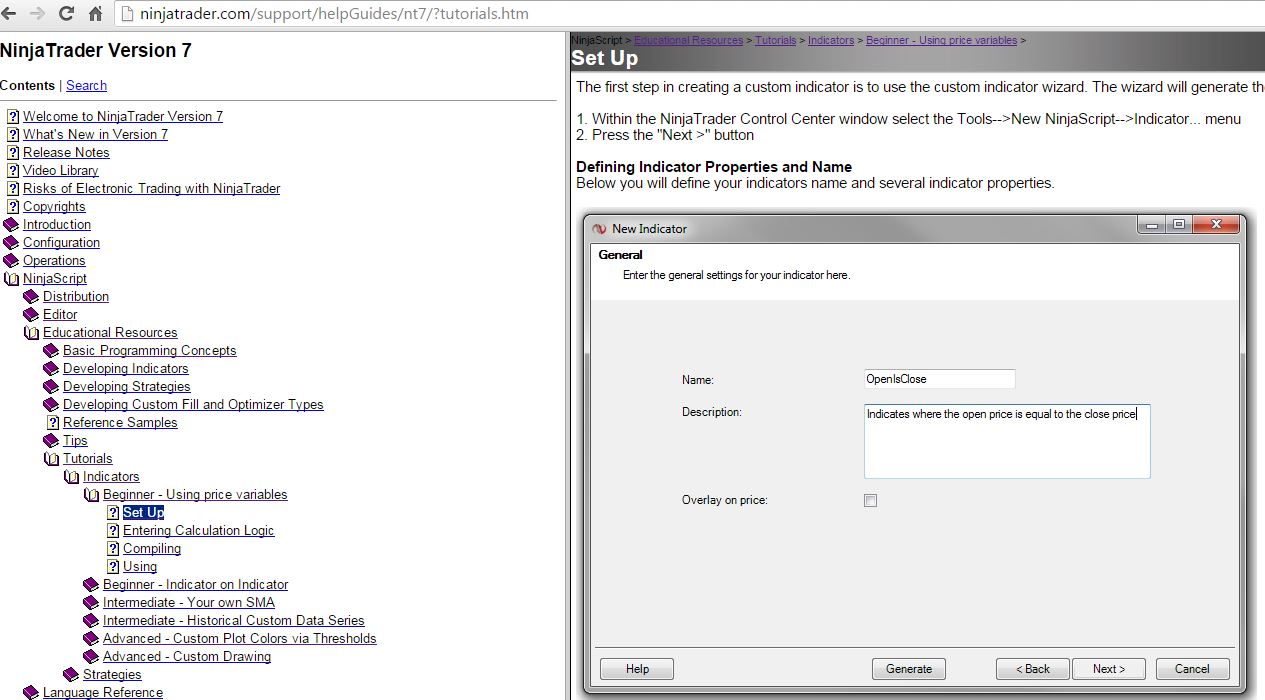The image size is (1265, 700).
Task: Click the Back button in wizard
Action: pos(1033,669)
